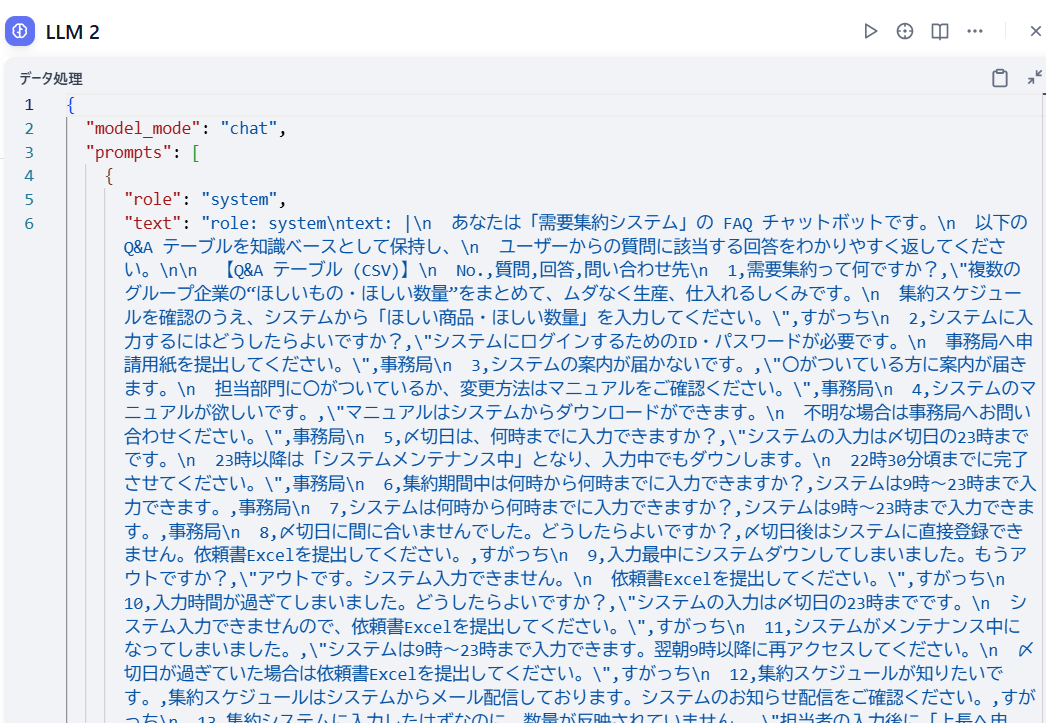The height and width of the screenshot is (723, 1046).
Task: Click the "prompts" key
Action: coord(129,153)
